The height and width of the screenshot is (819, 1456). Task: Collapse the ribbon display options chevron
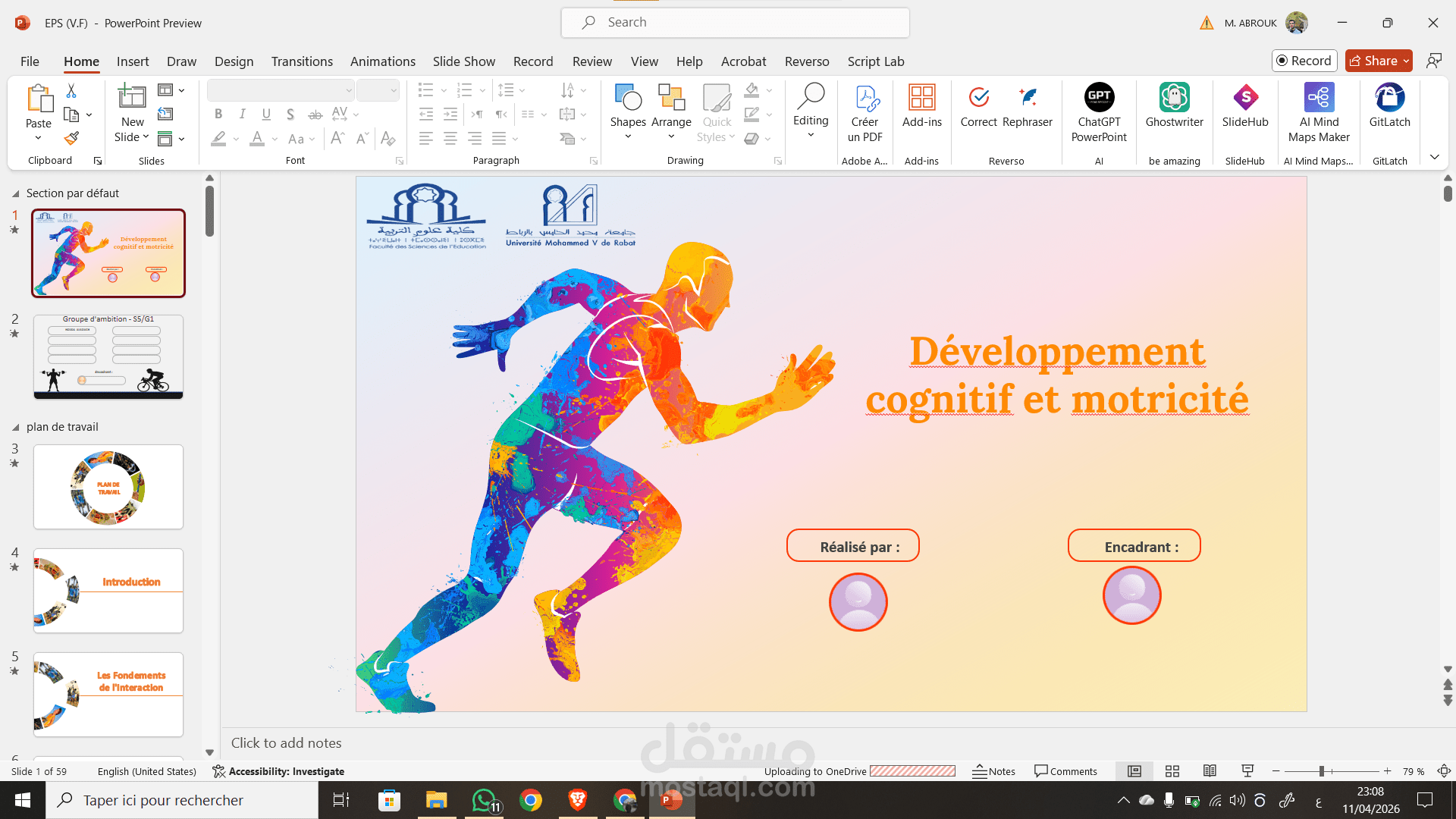click(1434, 157)
